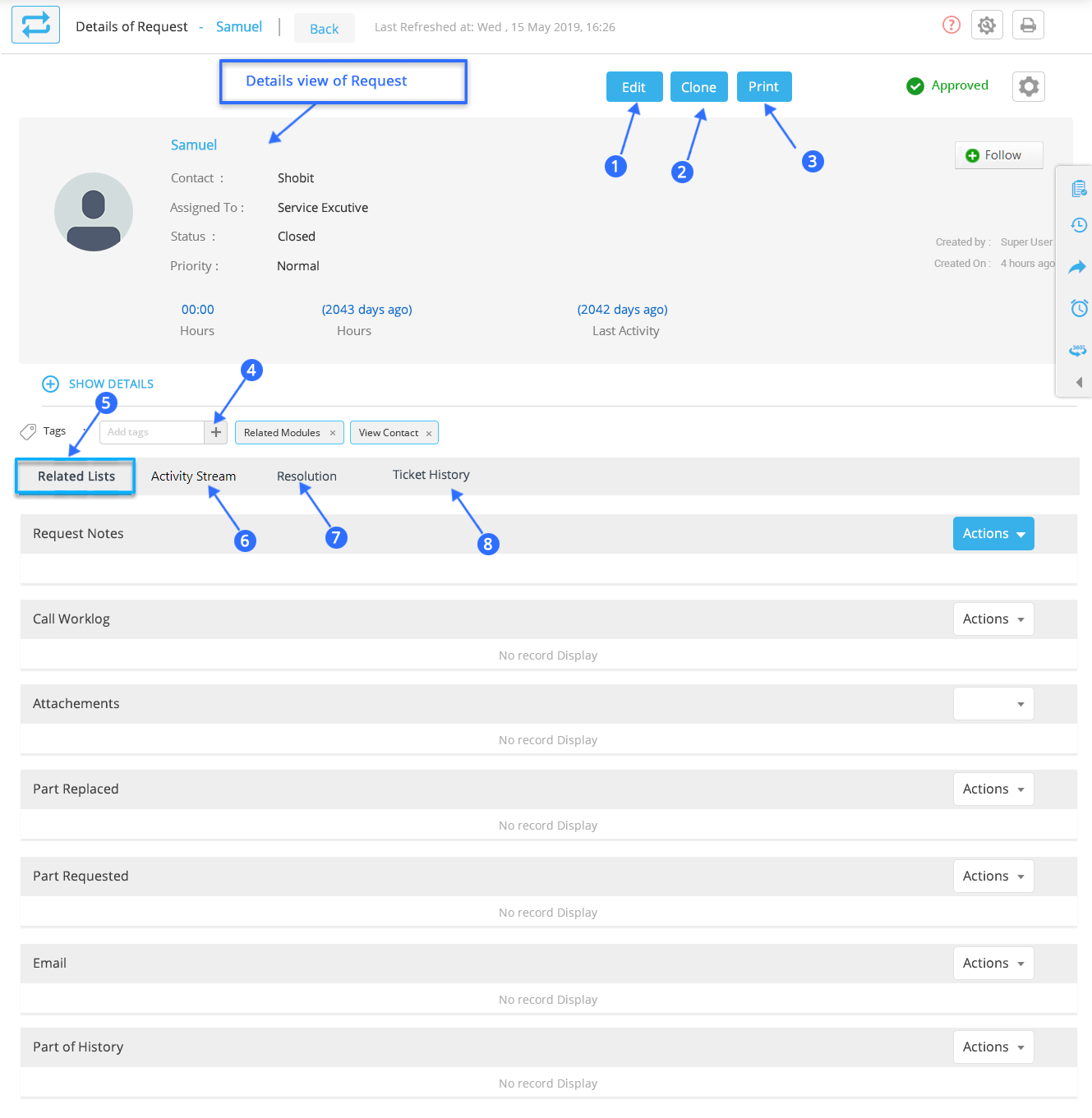Open the Ticket History tab
The width and height of the screenshot is (1092, 1118).
click(x=431, y=475)
